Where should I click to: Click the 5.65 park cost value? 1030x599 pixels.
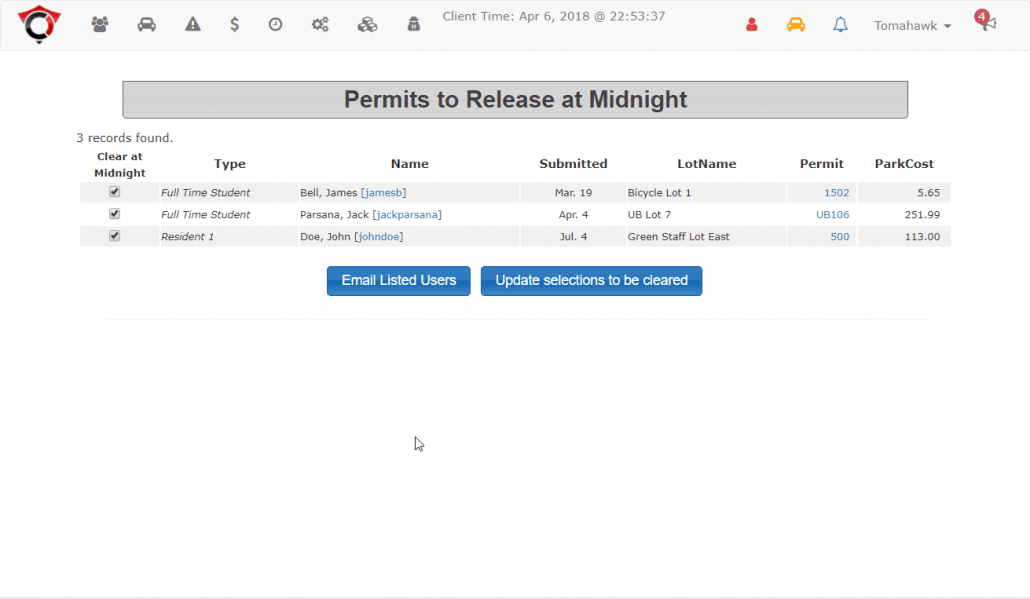pyautogui.click(x=929, y=192)
